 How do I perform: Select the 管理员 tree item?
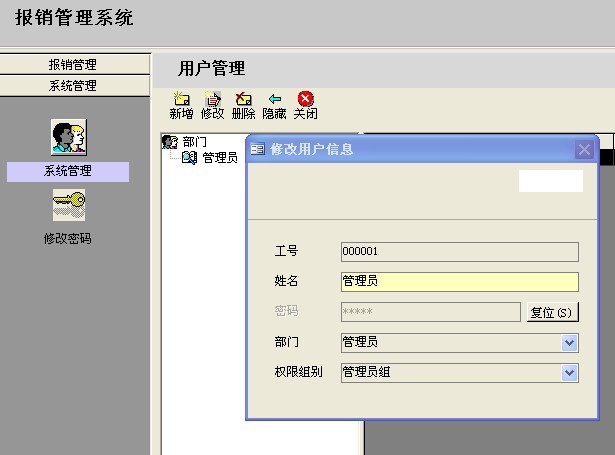pos(220,158)
